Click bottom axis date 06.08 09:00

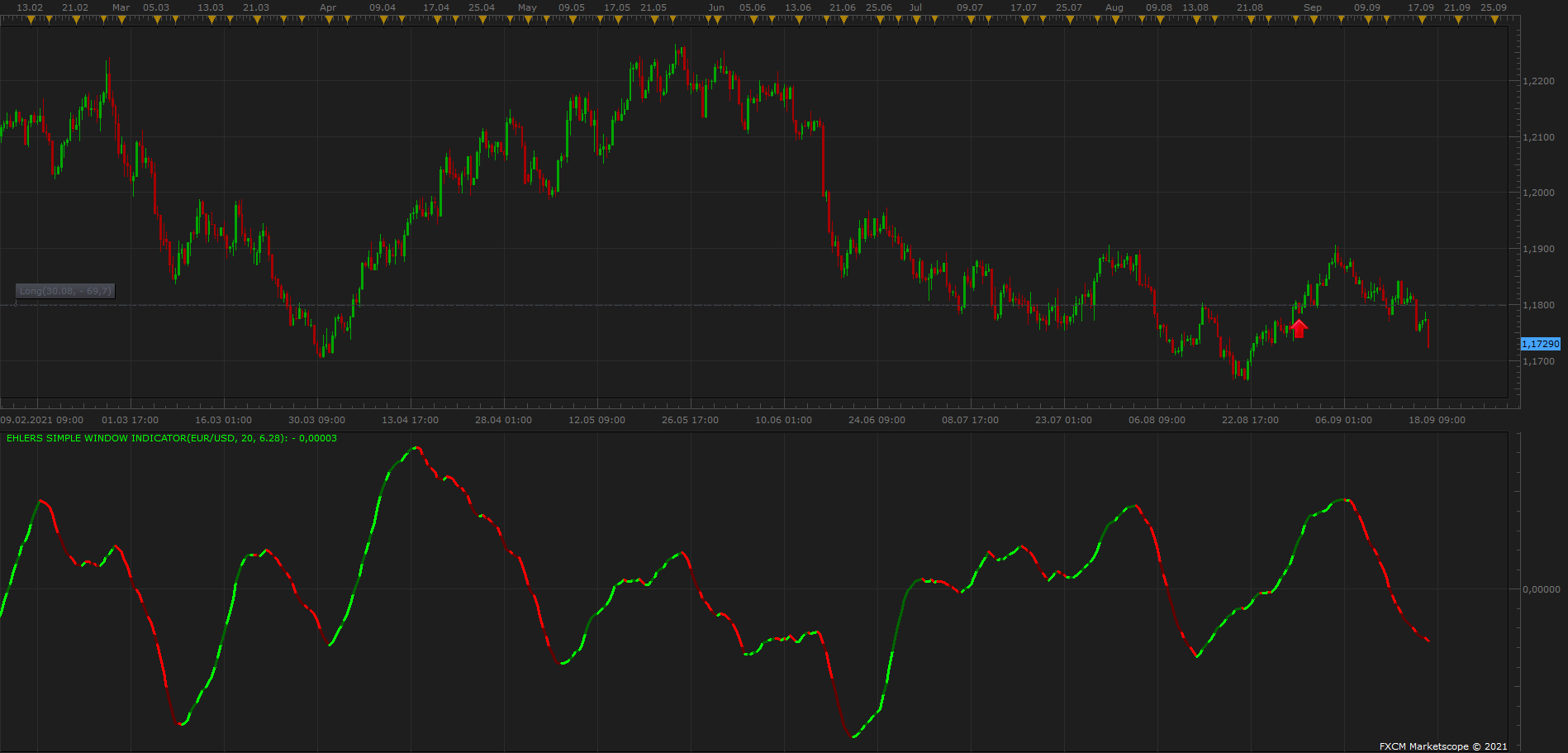(x=1157, y=420)
